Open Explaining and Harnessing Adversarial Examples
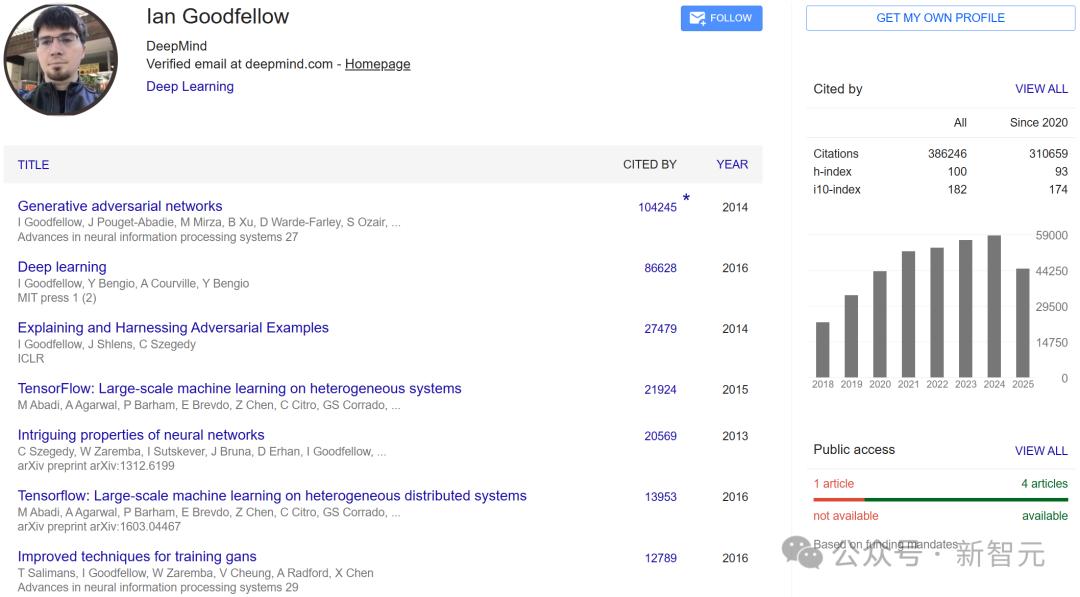 [x=173, y=328]
